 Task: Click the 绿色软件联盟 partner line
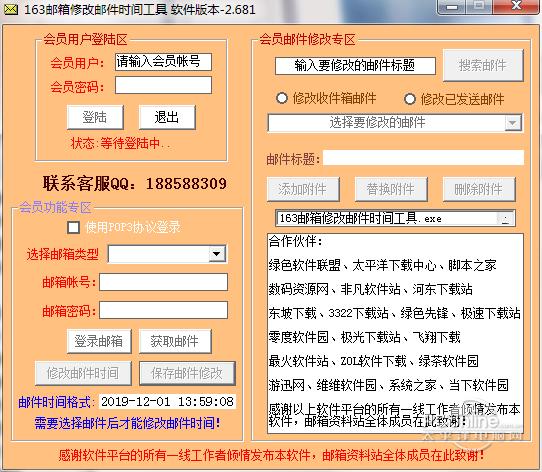(x=383, y=265)
